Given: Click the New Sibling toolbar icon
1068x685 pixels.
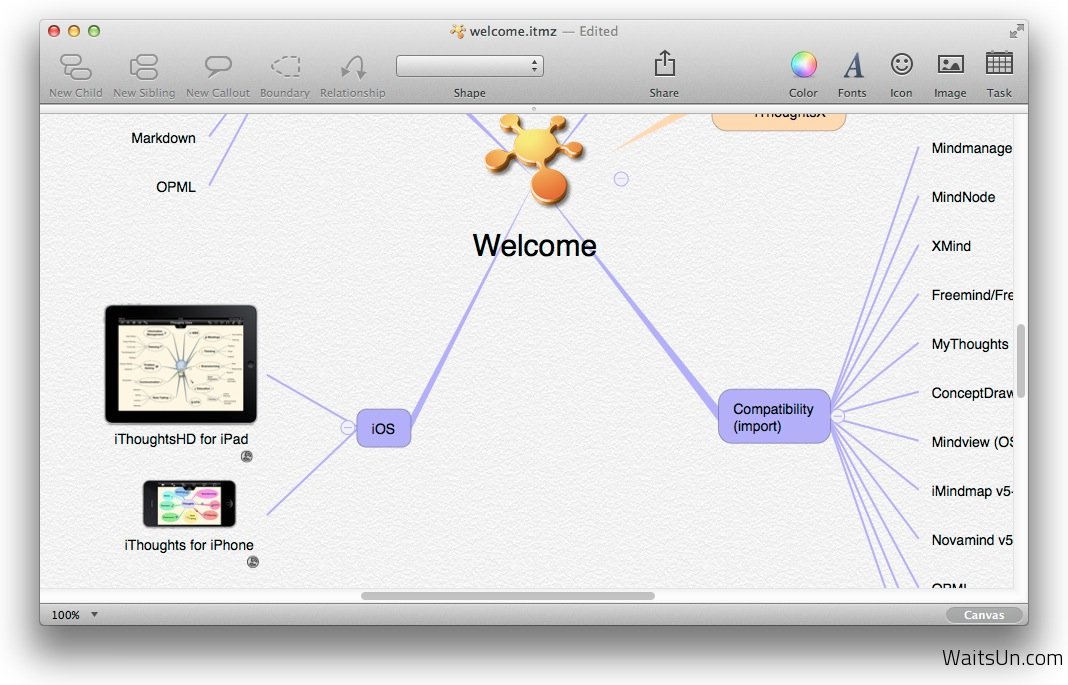Looking at the screenshot, I should [x=144, y=67].
